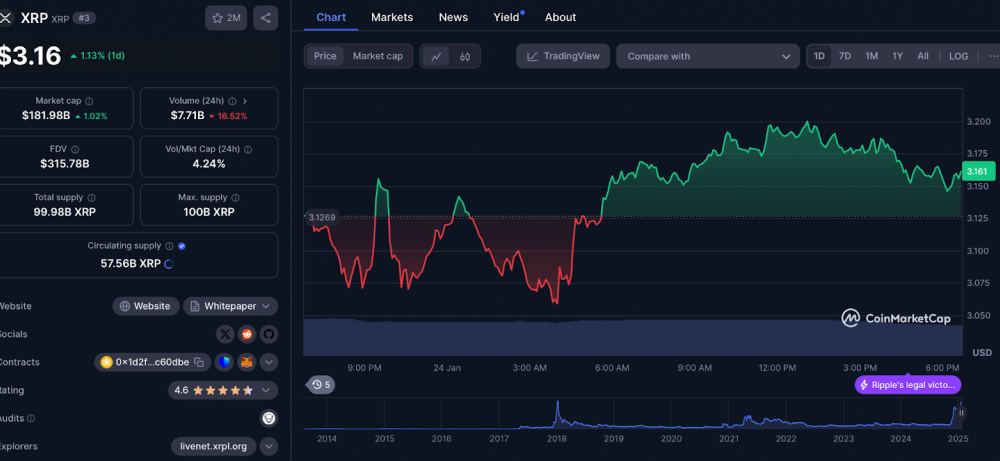Click Max. supply info icon
The height and width of the screenshot is (461, 1000).
click(x=235, y=198)
